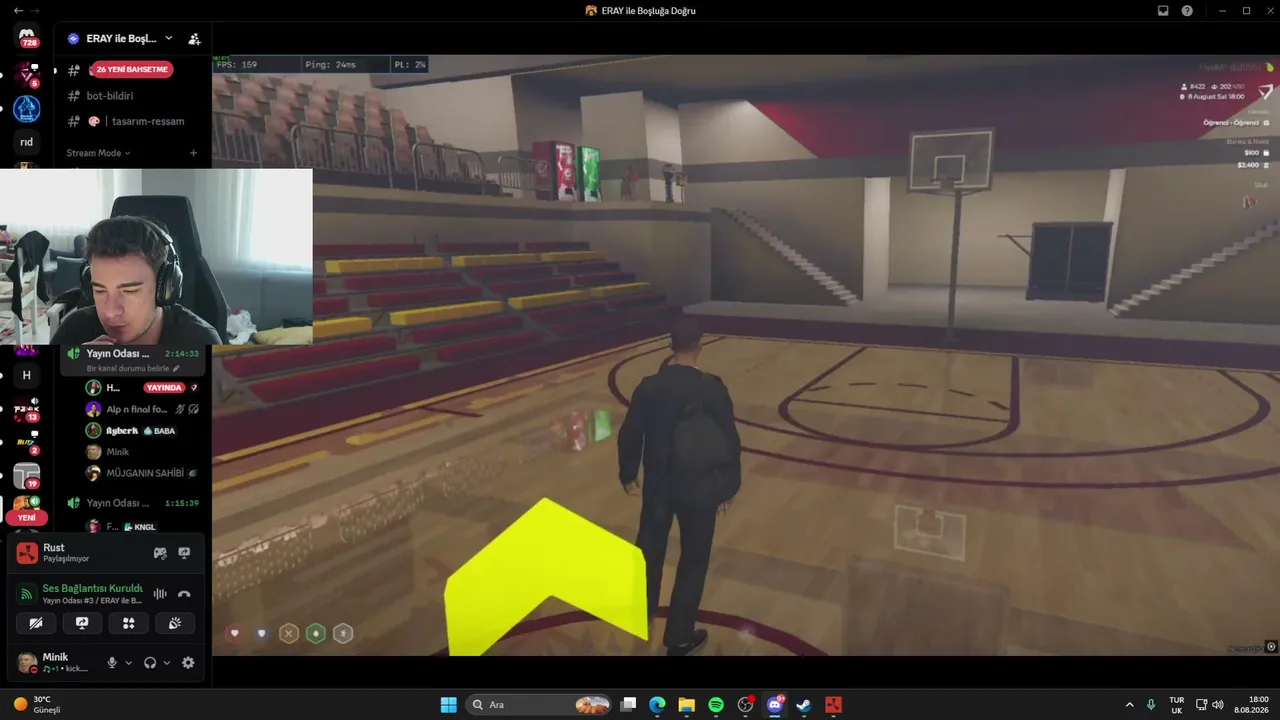Open the Rust activity share icon
This screenshot has height=720, width=1280.
point(160,553)
